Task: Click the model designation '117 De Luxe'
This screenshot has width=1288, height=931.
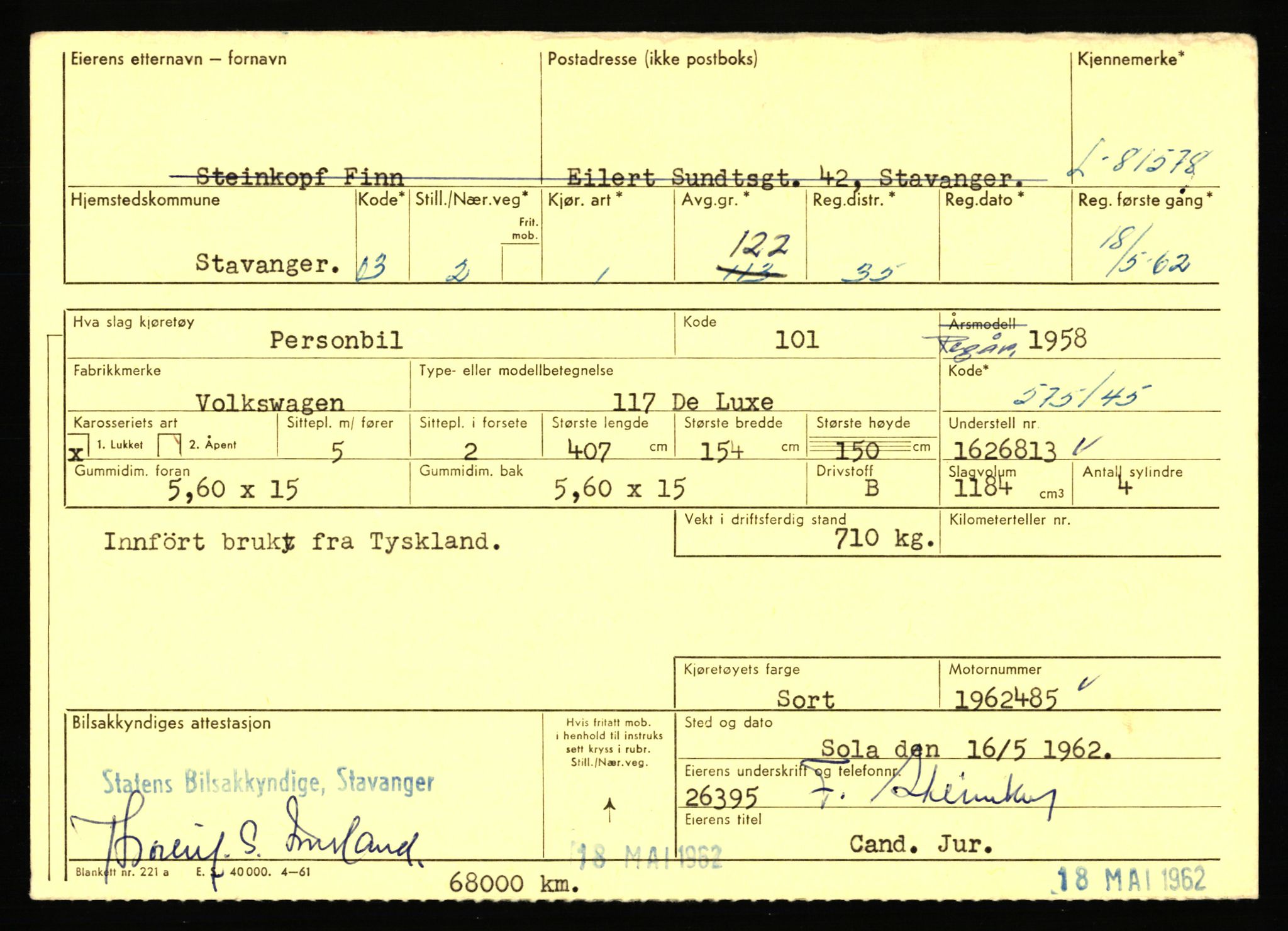Action: [x=692, y=401]
